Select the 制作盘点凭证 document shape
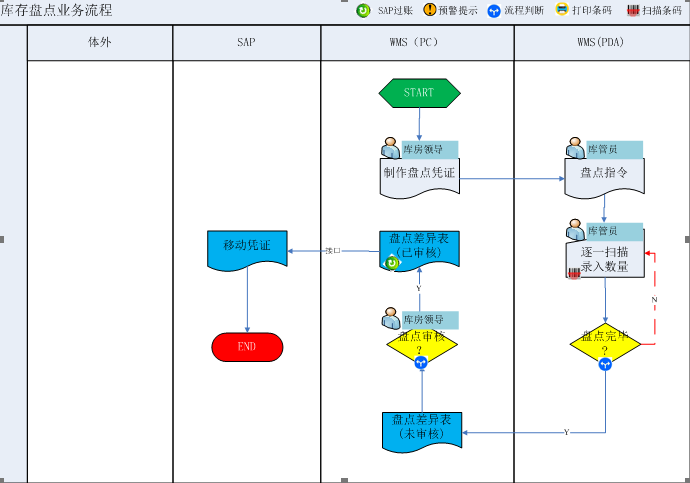The height and width of the screenshot is (483, 690). [x=420, y=178]
